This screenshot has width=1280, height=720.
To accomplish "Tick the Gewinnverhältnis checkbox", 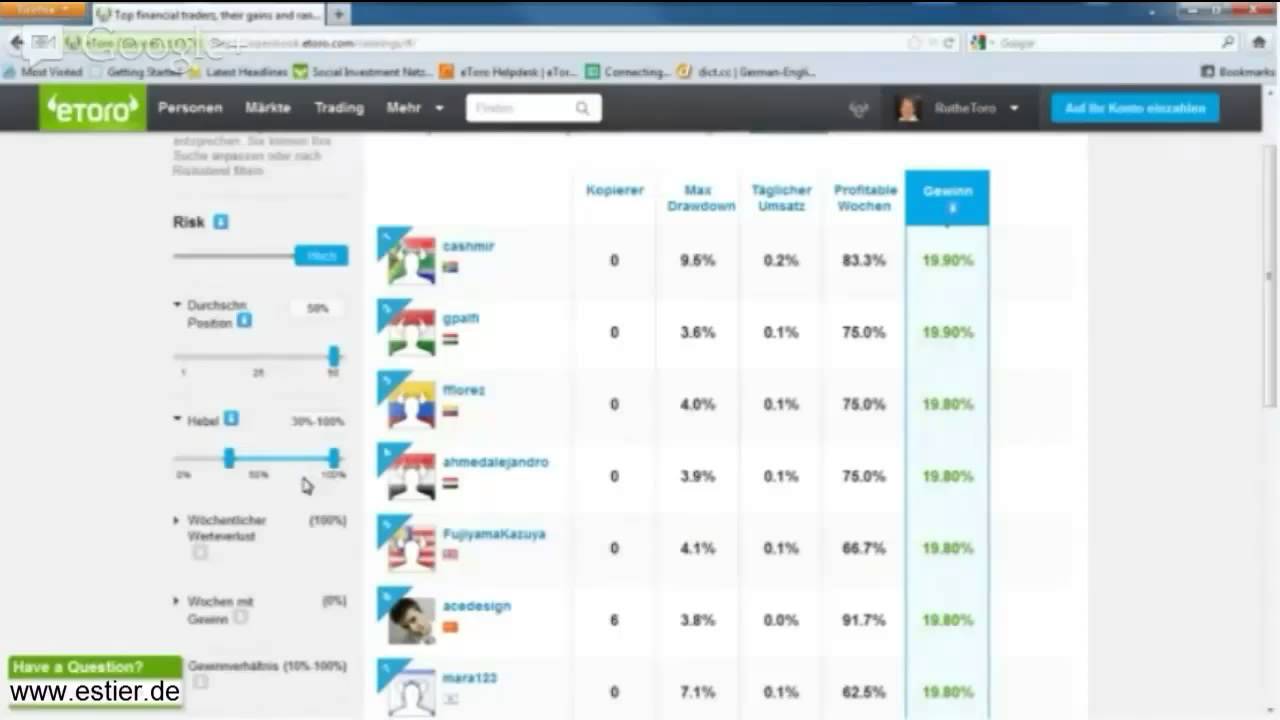I will click(x=200, y=682).
